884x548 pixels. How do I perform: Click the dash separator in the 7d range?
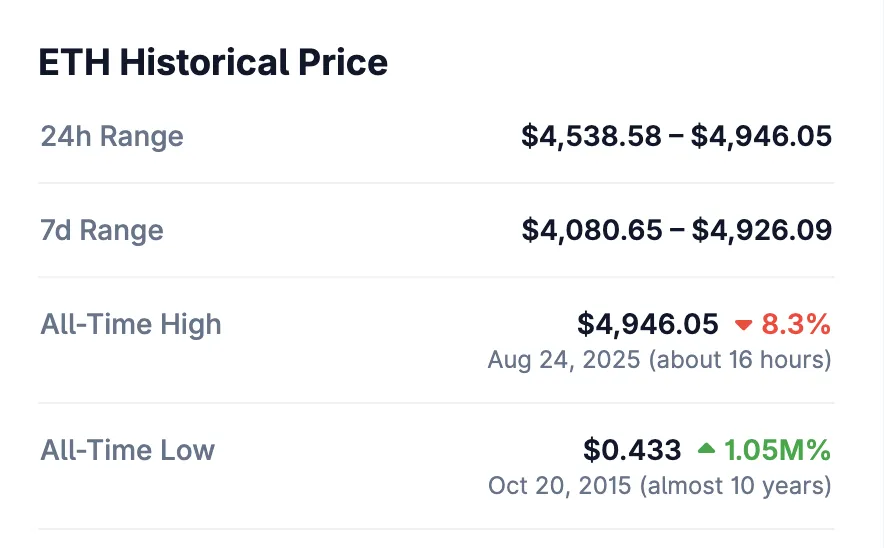(x=677, y=231)
